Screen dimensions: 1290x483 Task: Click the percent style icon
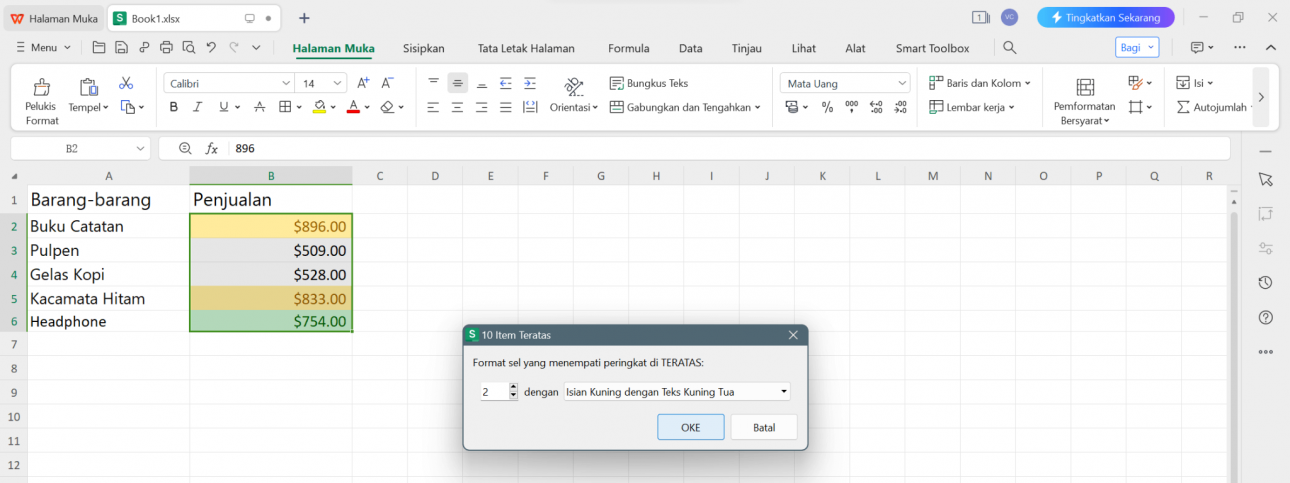827,107
